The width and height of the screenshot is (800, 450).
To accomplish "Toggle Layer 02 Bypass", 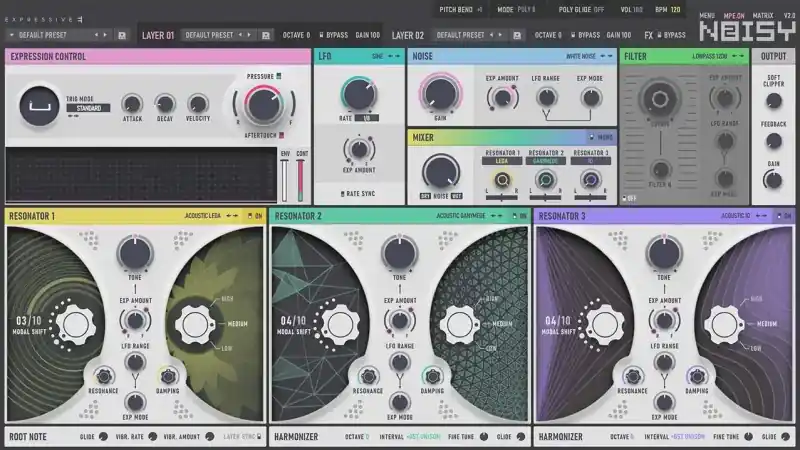I will 585,35.
